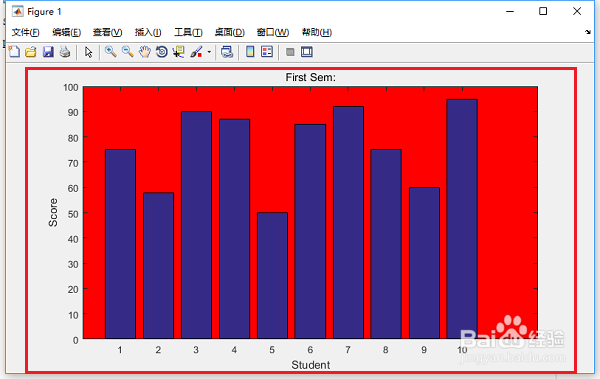The image size is (600, 379).
Task: Select the Data Cursor tool
Action: click(178, 52)
